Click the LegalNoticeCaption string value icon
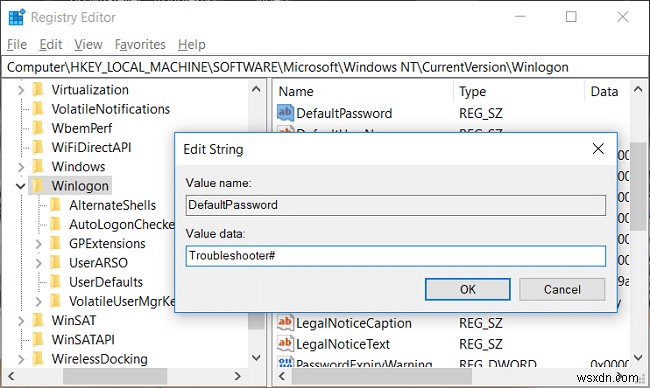Image resolution: width=650 pixels, height=388 pixels. tap(285, 323)
